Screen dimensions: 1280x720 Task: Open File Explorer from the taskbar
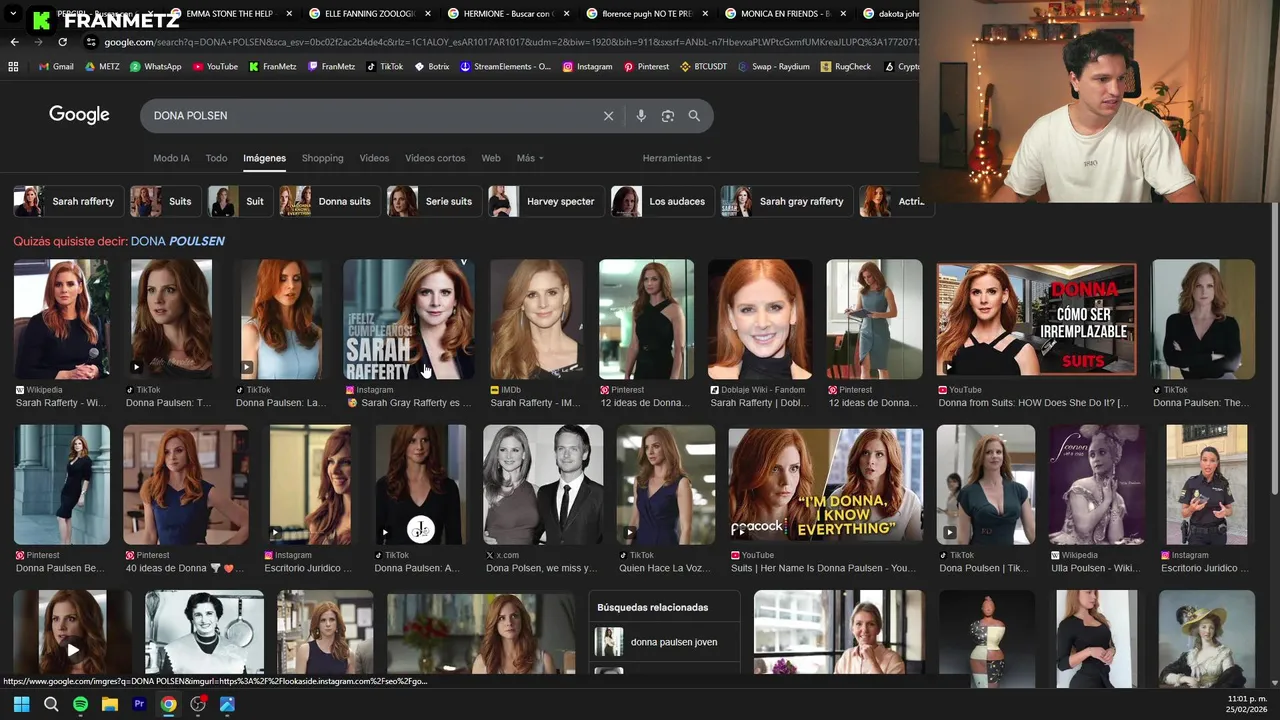pyautogui.click(x=110, y=704)
